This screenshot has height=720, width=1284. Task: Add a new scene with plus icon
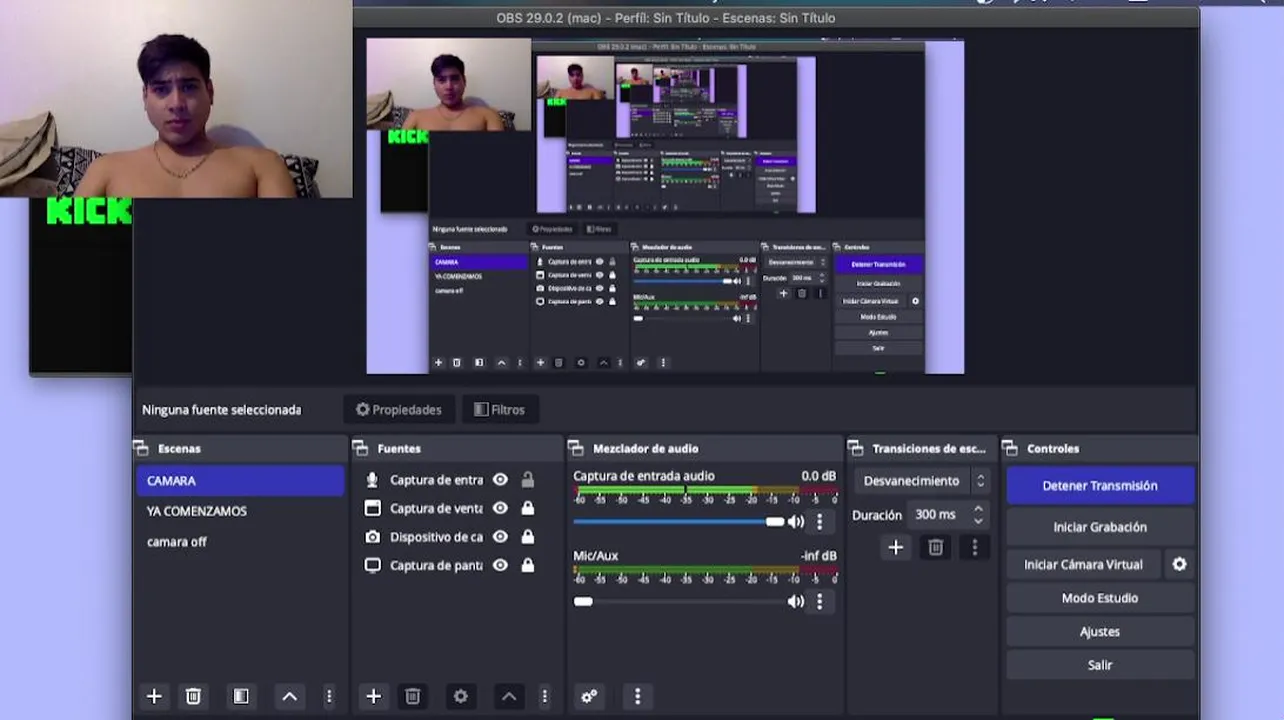tap(154, 696)
